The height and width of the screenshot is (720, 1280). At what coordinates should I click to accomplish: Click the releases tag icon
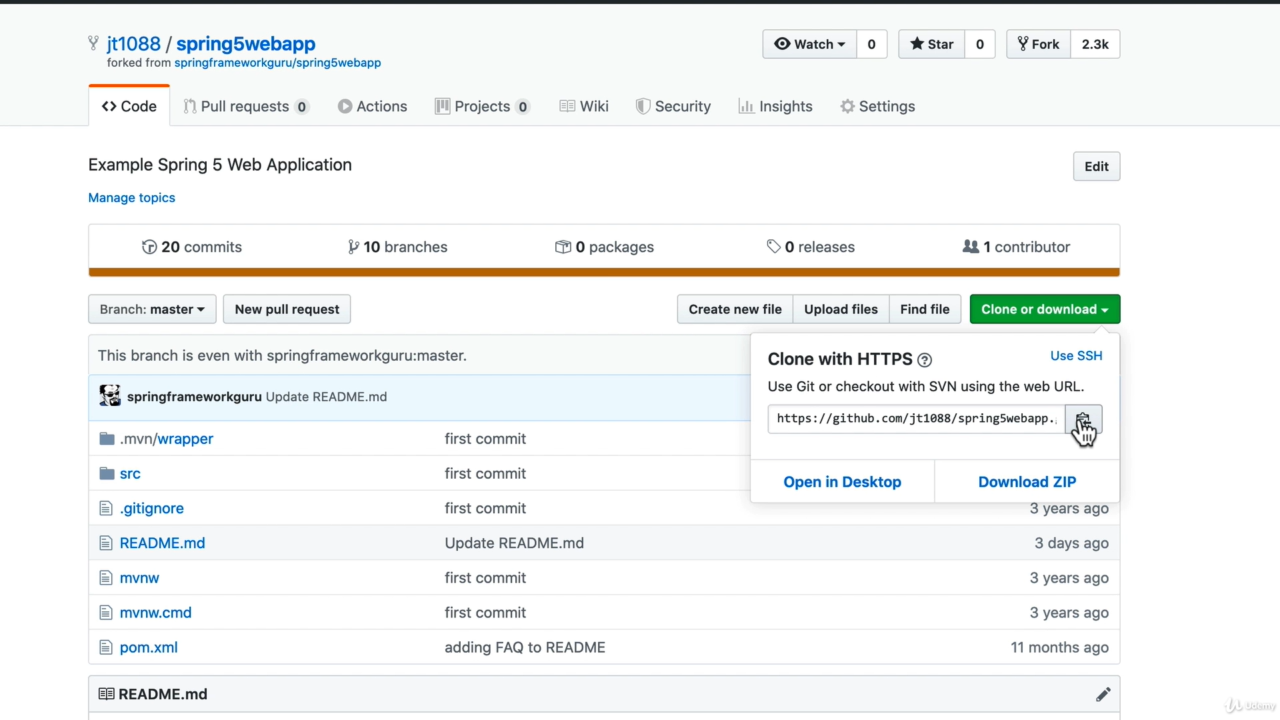click(773, 247)
